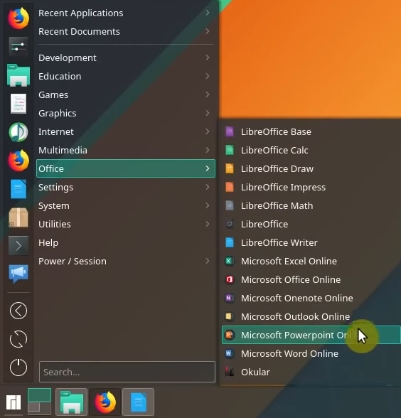
Task: Open text editor notepad icon in sidebar
Action: click(x=18, y=104)
